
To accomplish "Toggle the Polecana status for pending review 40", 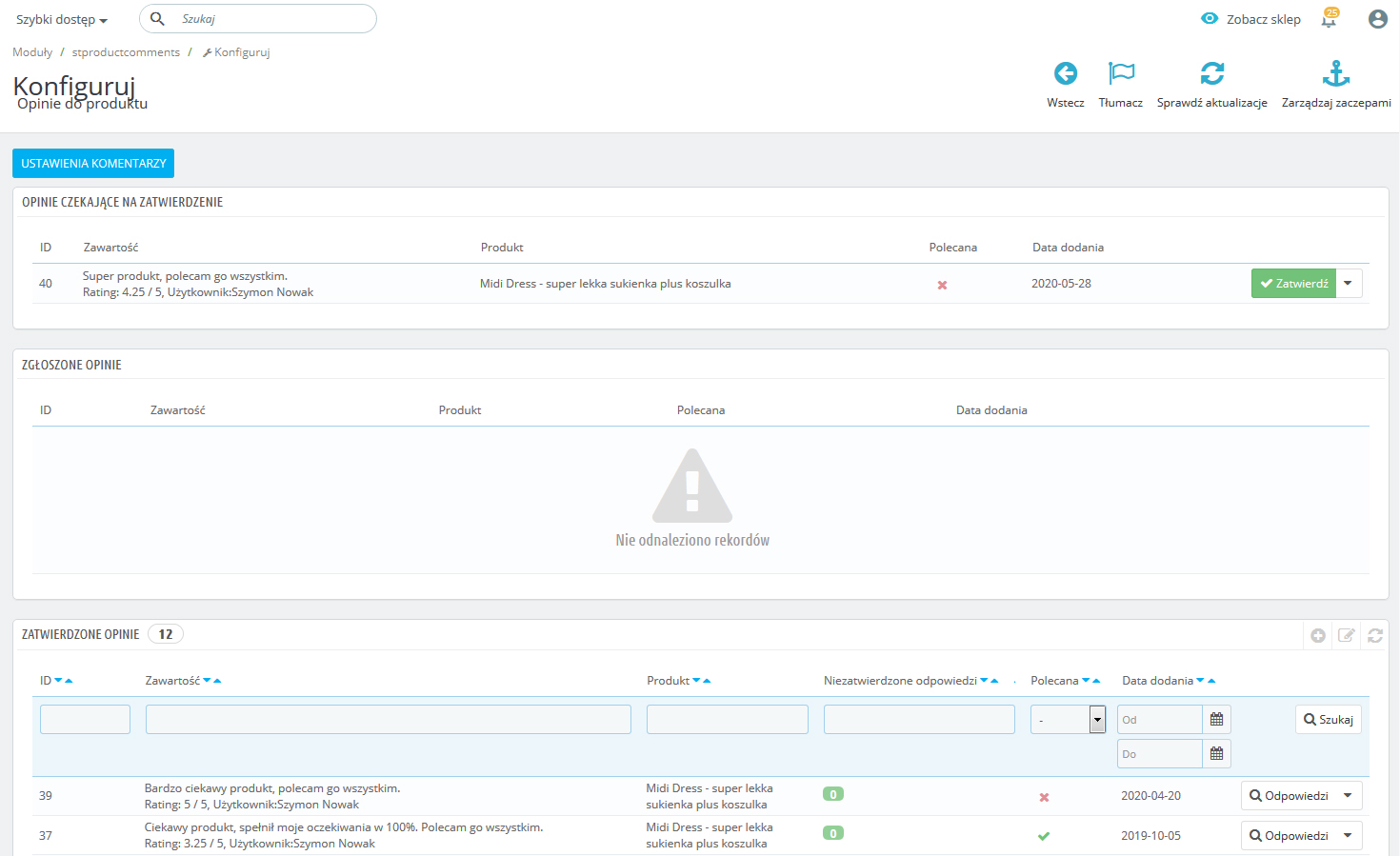I will click(x=942, y=285).
